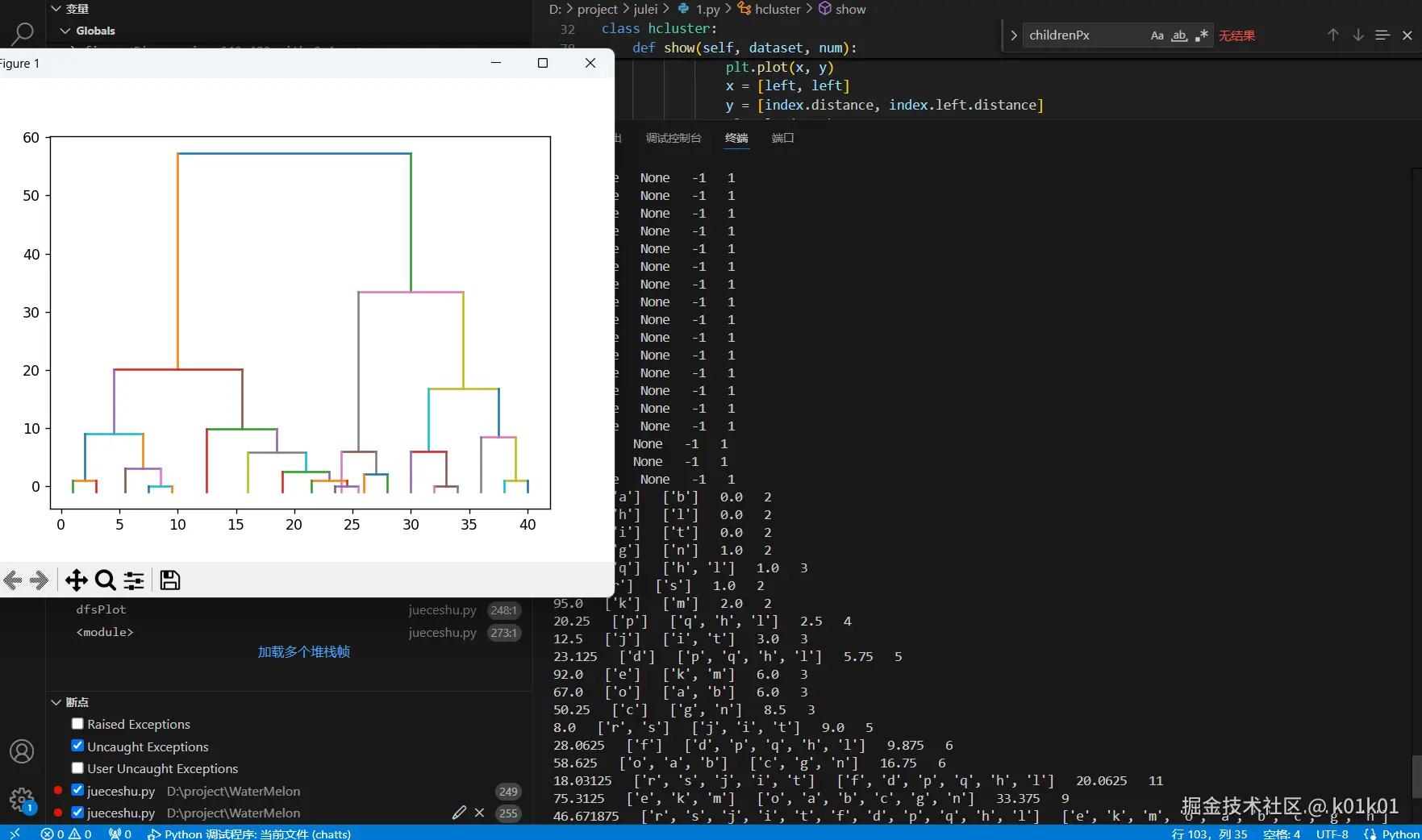The width and height of the screenshot is (1422, 840).
Task: Toggle Match Case in find widget
Action: (x=1157, y=35)
